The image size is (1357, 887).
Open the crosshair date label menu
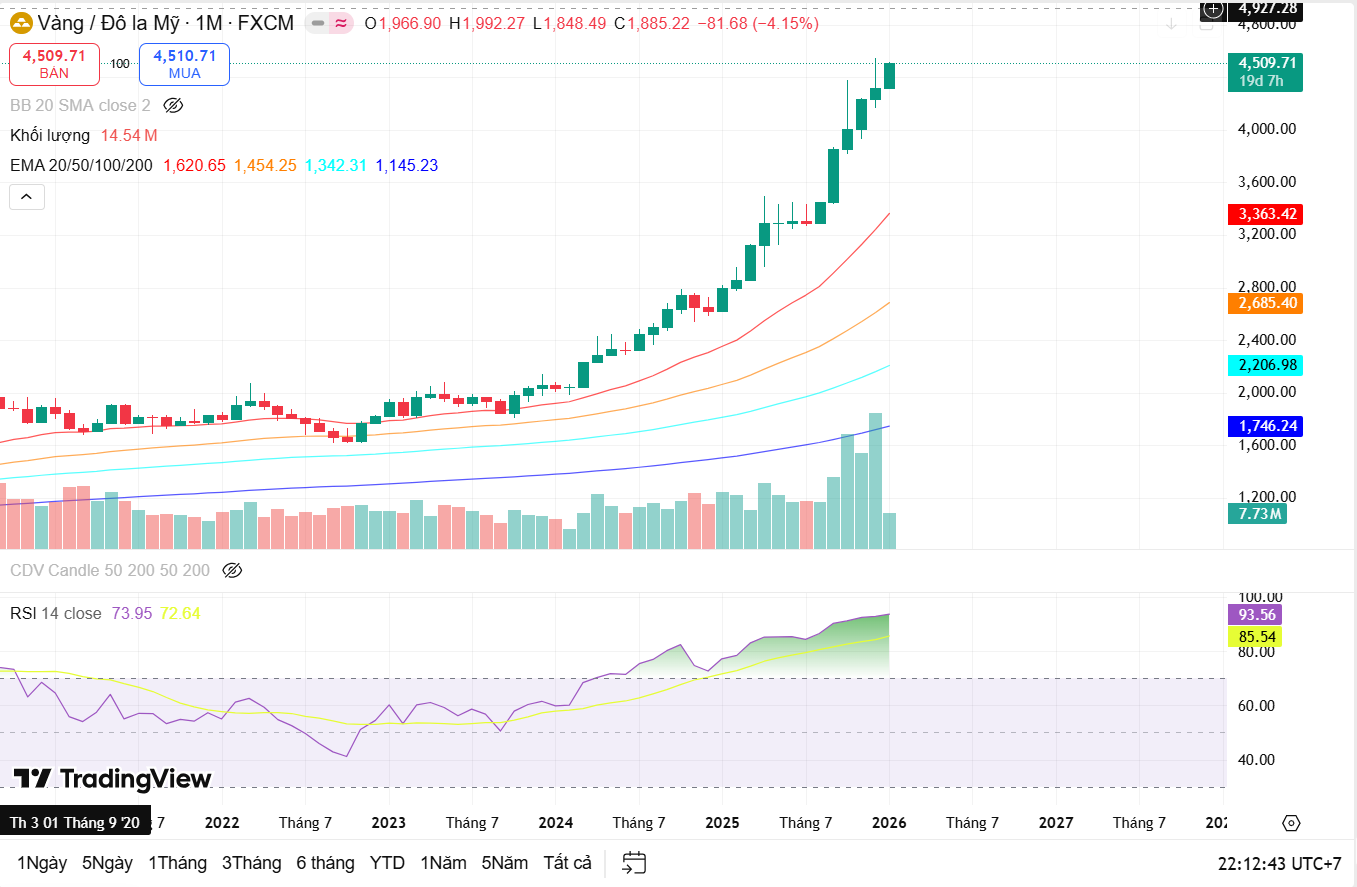(x=73, y=822)
